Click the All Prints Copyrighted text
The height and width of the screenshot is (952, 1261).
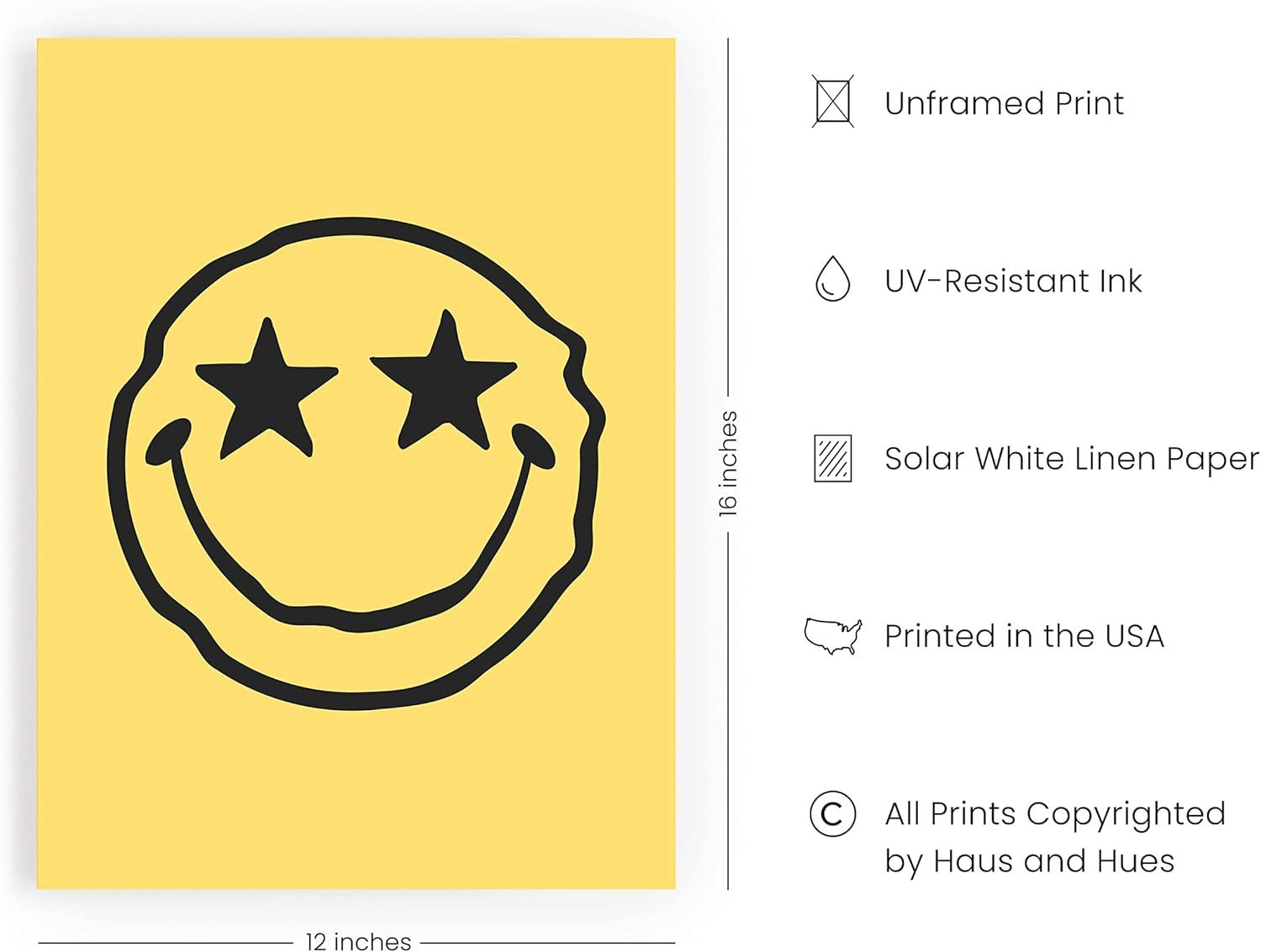(1055, 813)
